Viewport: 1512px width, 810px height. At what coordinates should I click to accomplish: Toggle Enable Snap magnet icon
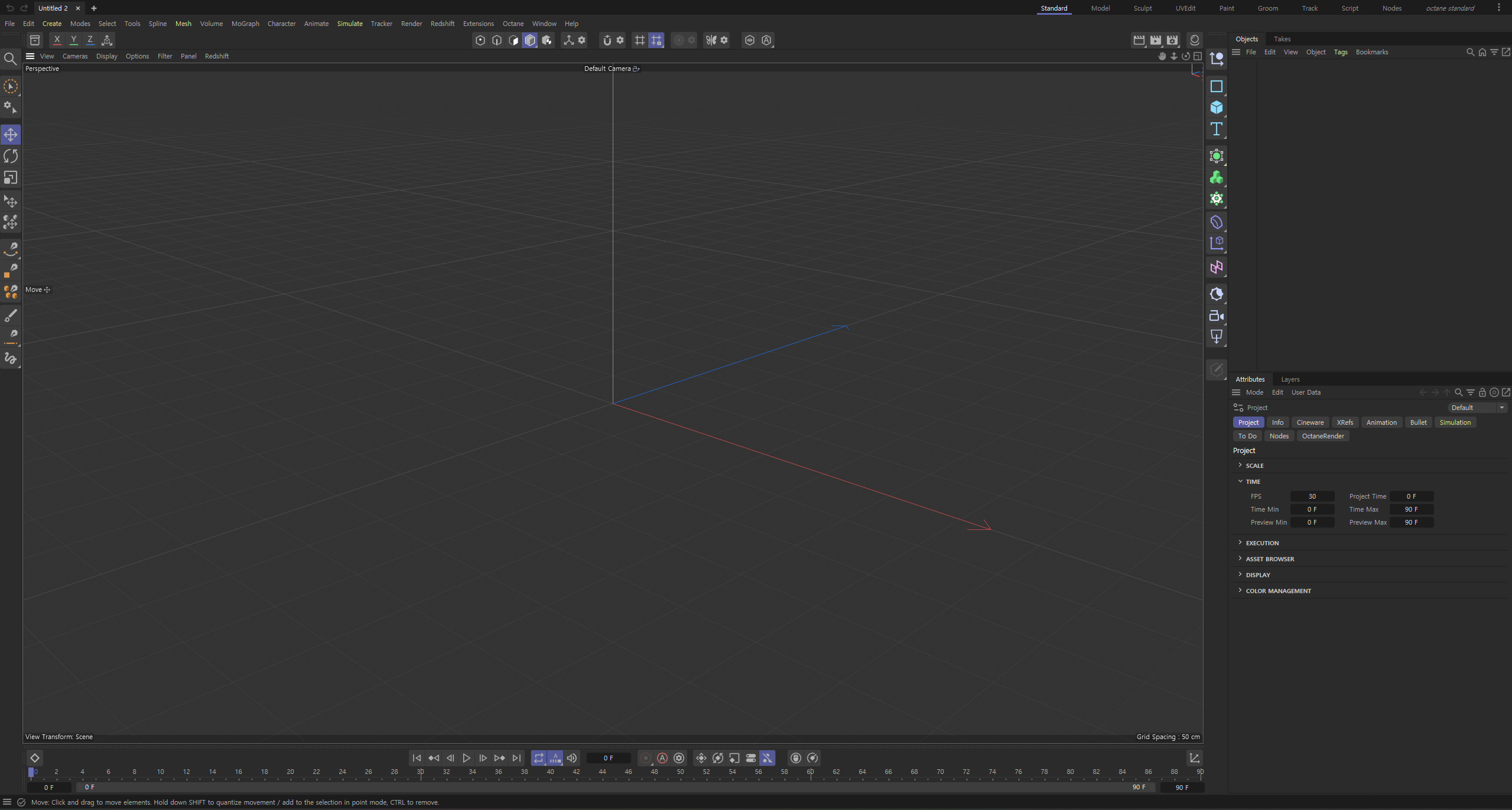[x=607, y=40]
